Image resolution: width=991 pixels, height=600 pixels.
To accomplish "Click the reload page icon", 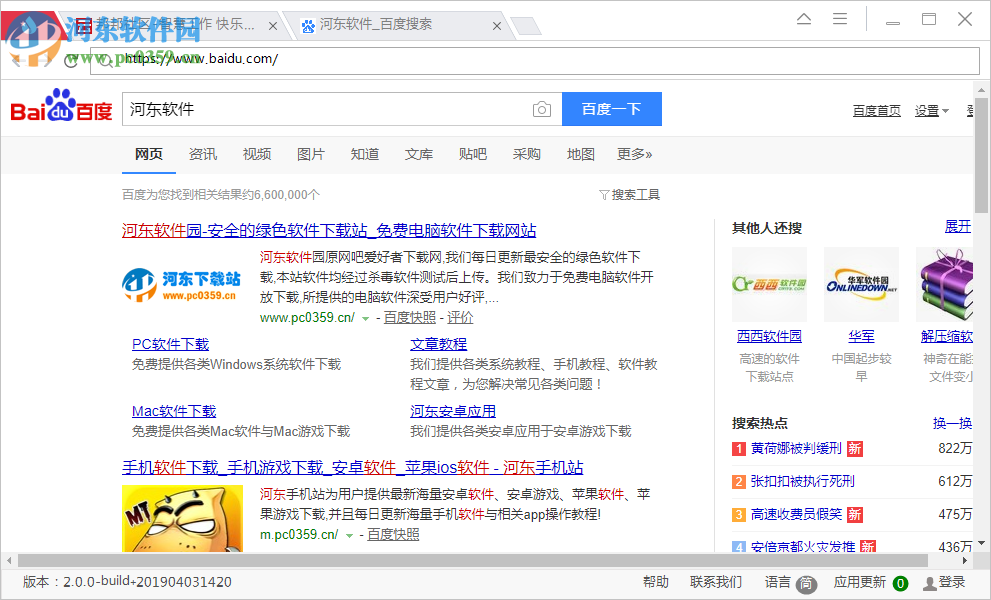I will [x=71, y=60].
